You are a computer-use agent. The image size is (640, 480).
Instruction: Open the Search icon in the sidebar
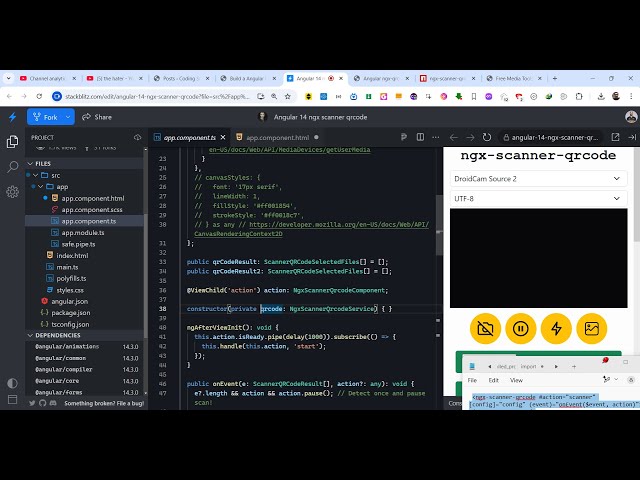(x=12, y=166)
